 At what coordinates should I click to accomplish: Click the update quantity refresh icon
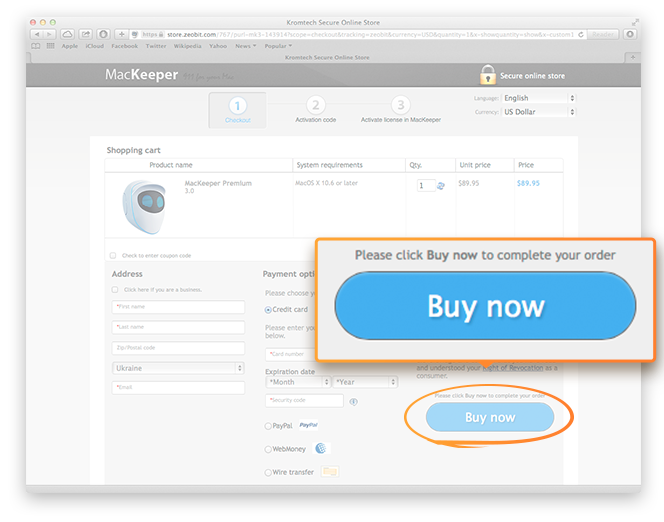click(441, 186)
